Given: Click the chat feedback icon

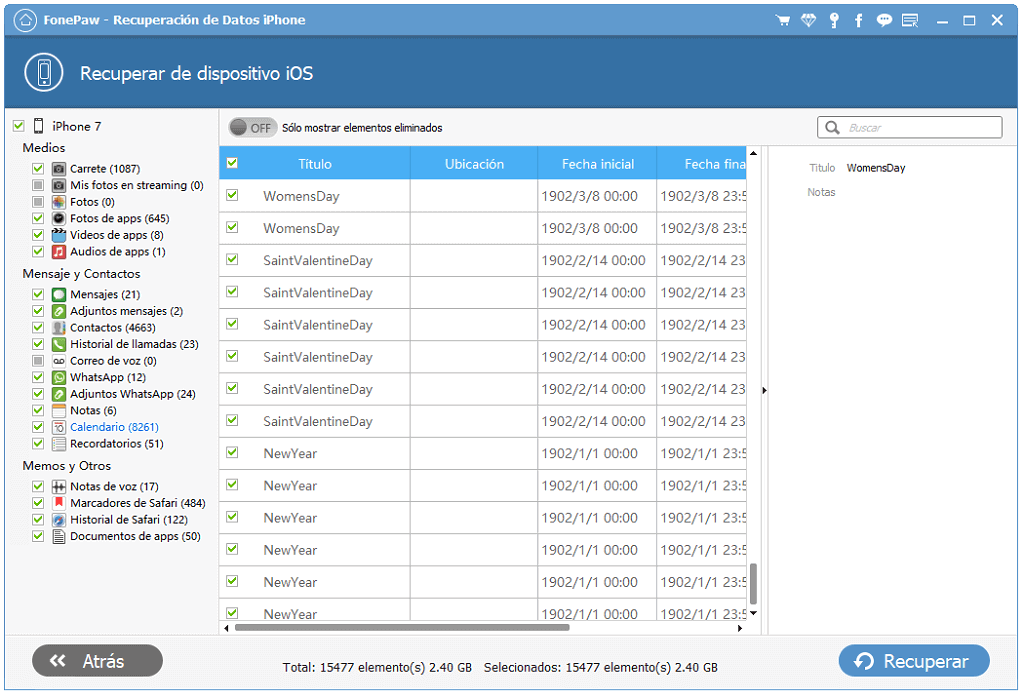Looking at the screenshot, I should pyautogui.click(x=884, y=20).
